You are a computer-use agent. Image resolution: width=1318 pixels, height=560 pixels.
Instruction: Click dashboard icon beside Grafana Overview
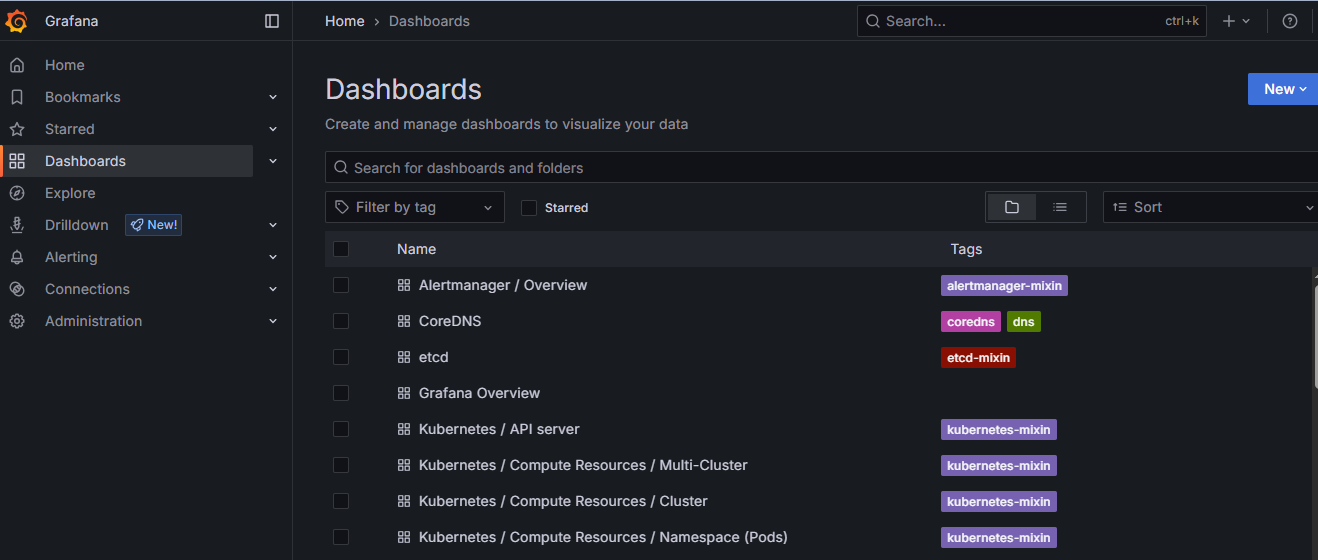[x=404, y=393]
